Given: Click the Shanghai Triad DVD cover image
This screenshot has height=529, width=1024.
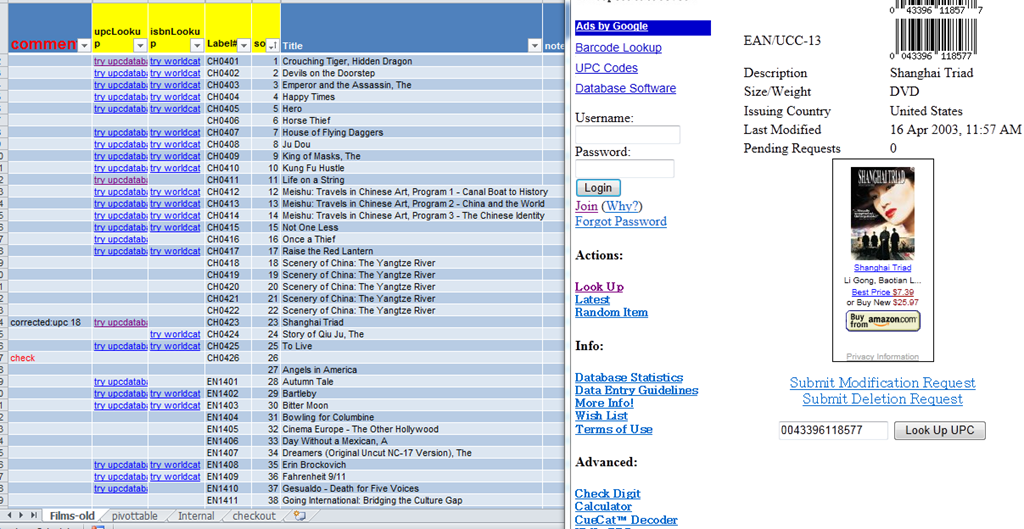Looking at the screenshot, I should [882, 213].
